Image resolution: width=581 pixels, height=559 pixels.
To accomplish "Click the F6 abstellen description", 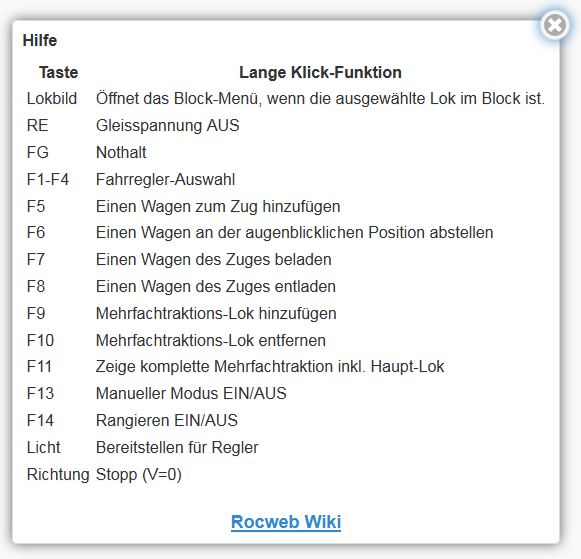I will point(295,233).
